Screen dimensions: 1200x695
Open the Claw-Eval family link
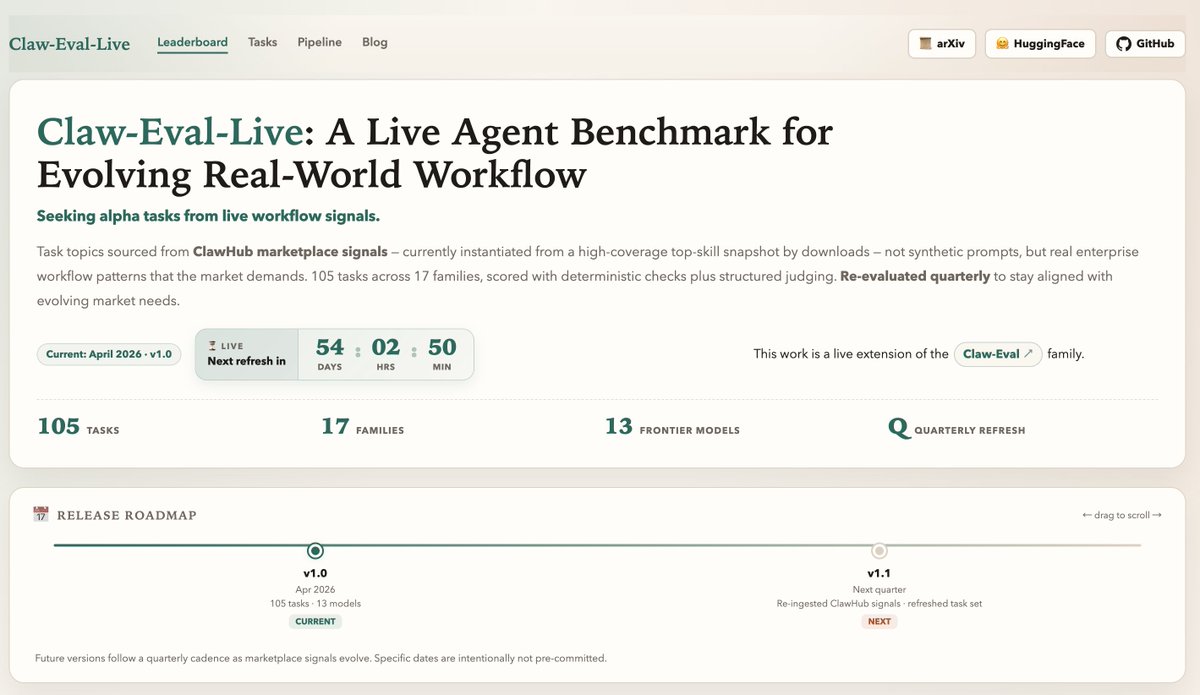tap(998, 354)
